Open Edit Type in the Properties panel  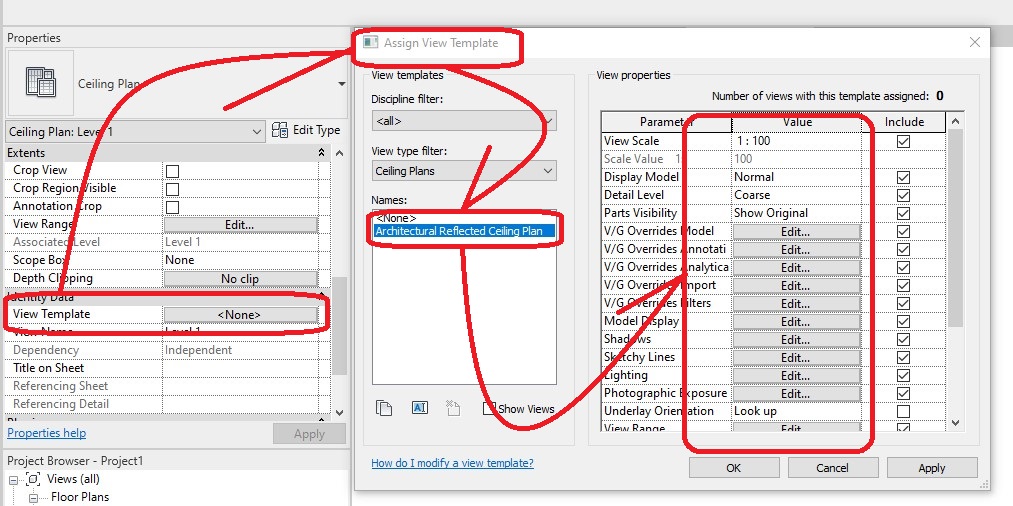(306, 130)
